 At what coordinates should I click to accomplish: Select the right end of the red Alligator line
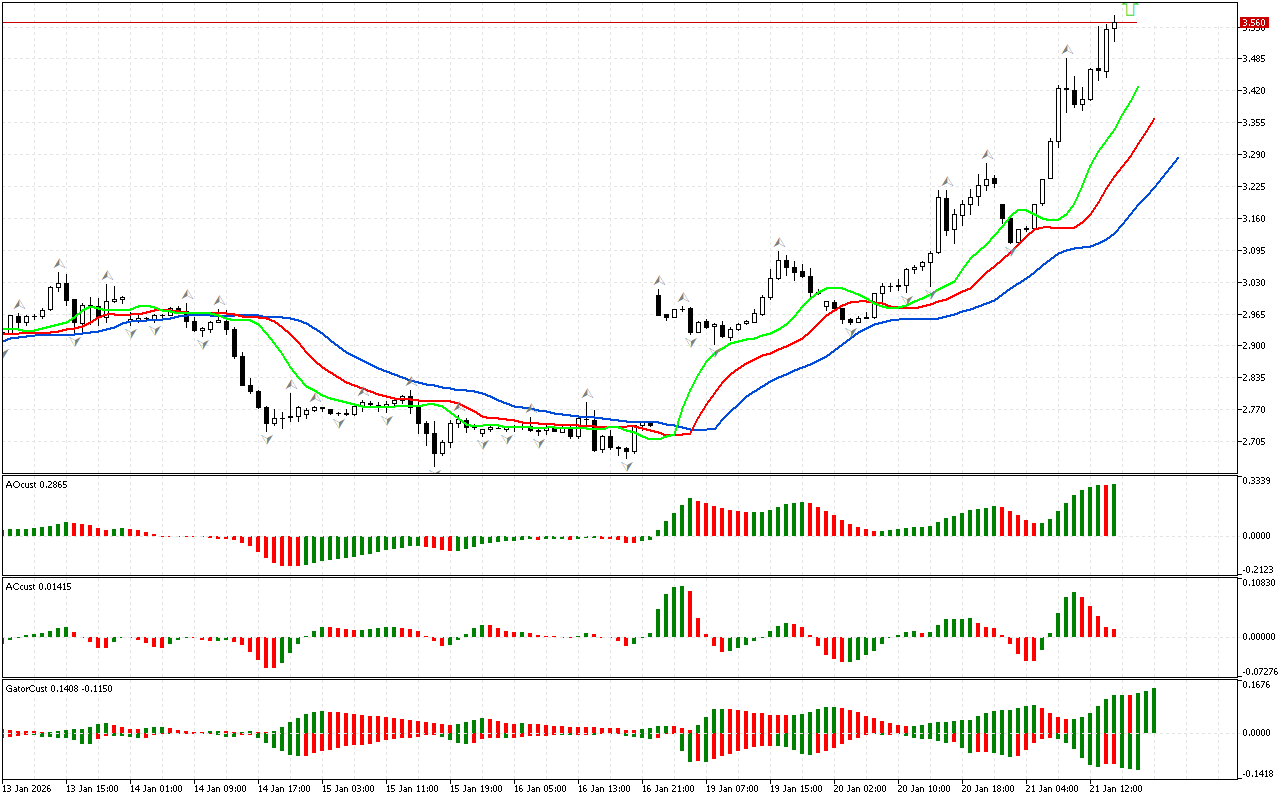coord(1153,119)
